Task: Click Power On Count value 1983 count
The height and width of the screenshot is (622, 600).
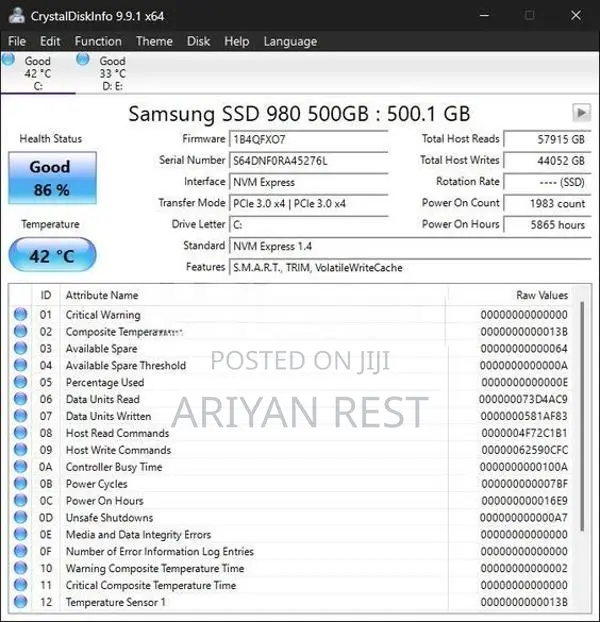Action: click(548, 203)
